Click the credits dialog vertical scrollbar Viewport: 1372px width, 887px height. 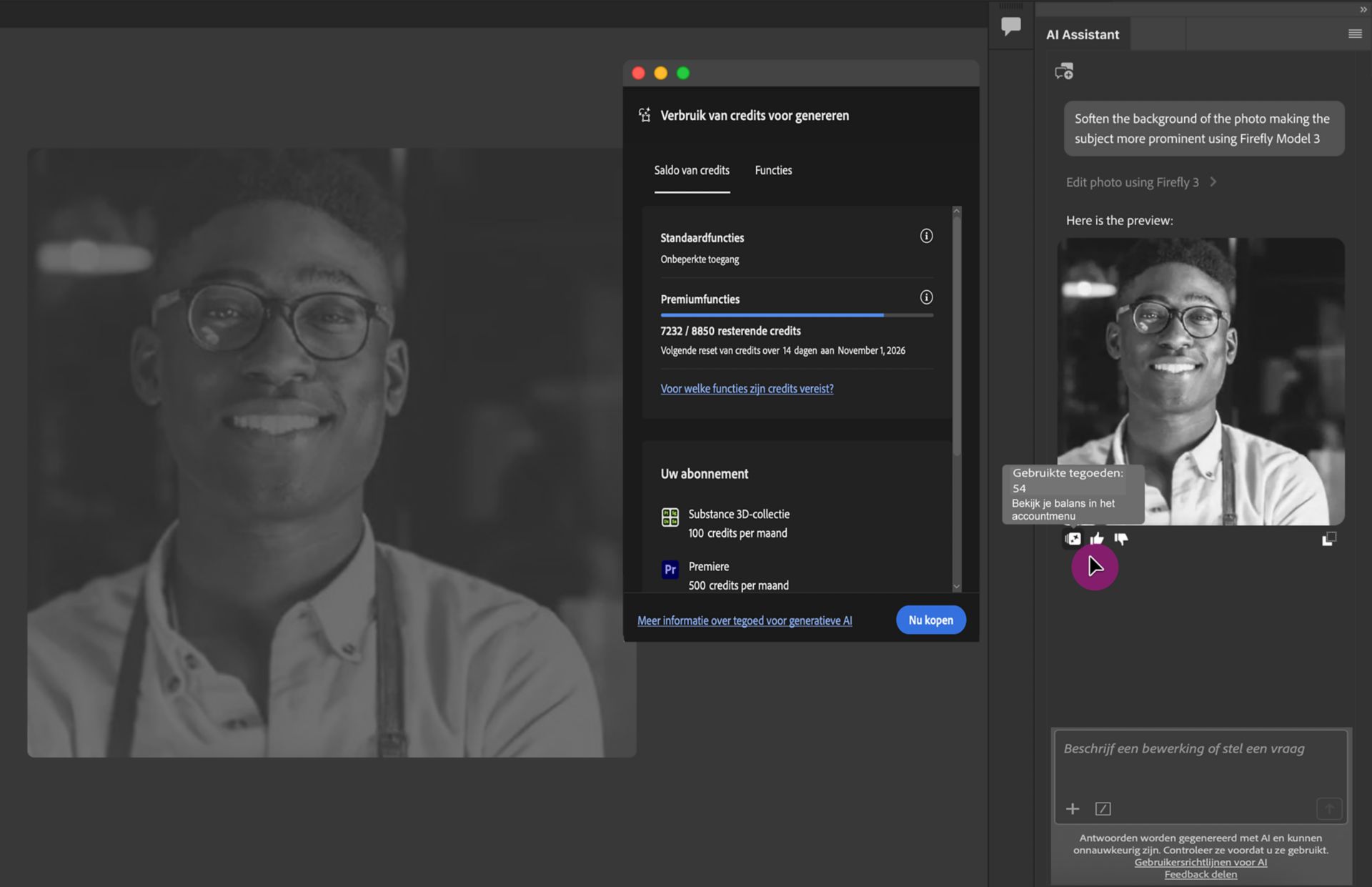click(x=956, y=336)
